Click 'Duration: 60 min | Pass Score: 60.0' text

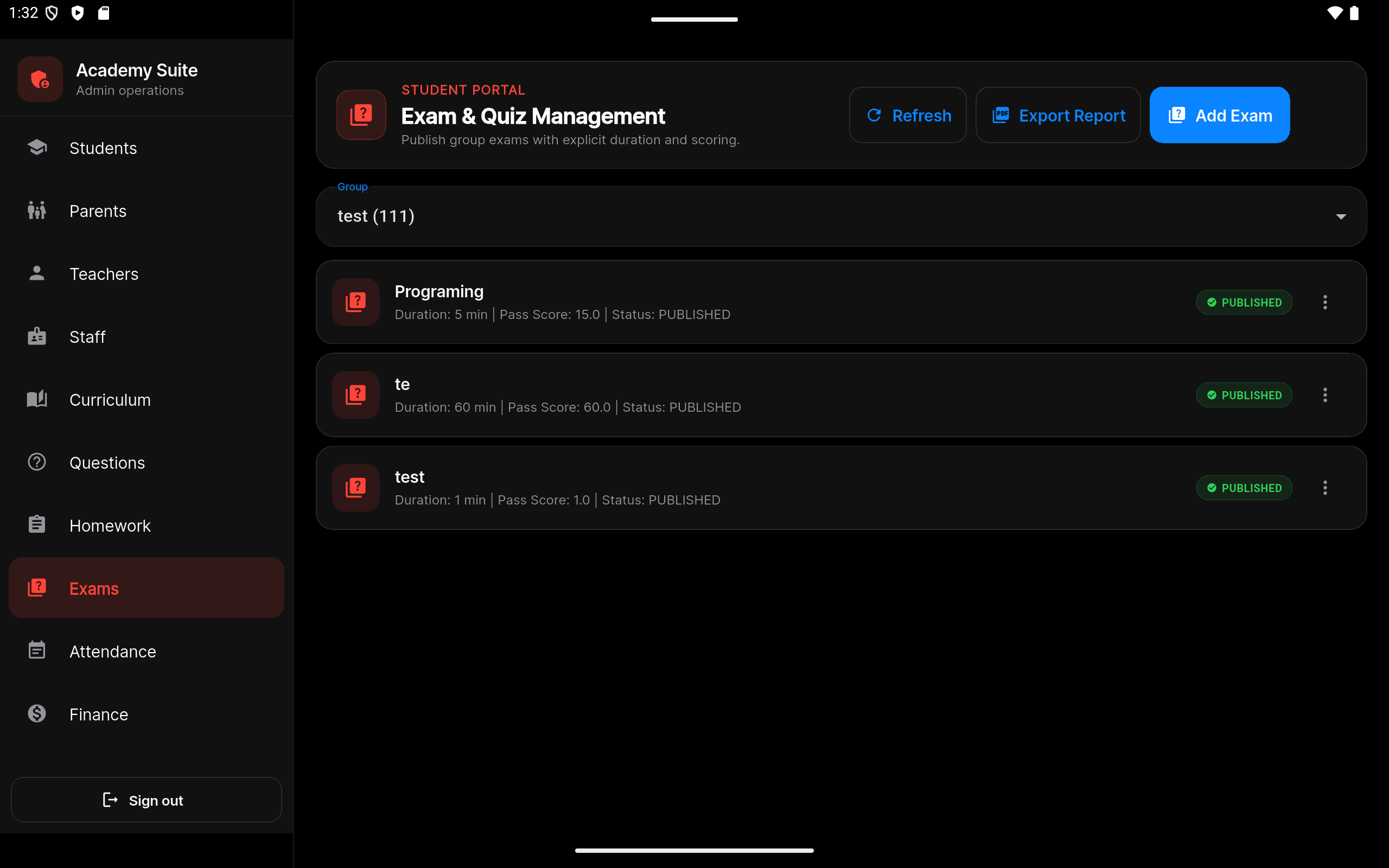503,407
